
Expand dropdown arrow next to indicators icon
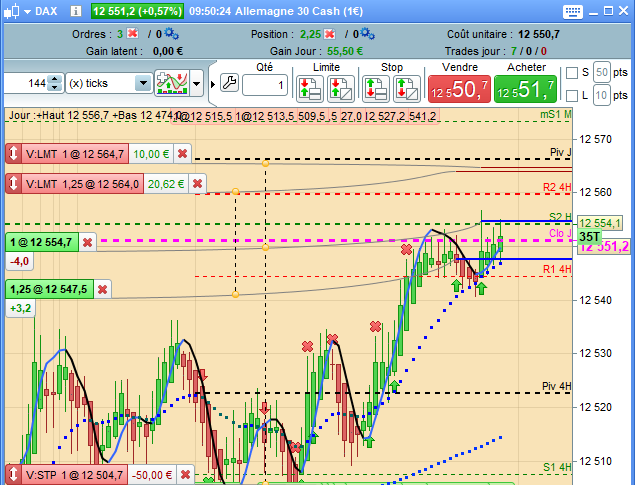pos(196,84)
